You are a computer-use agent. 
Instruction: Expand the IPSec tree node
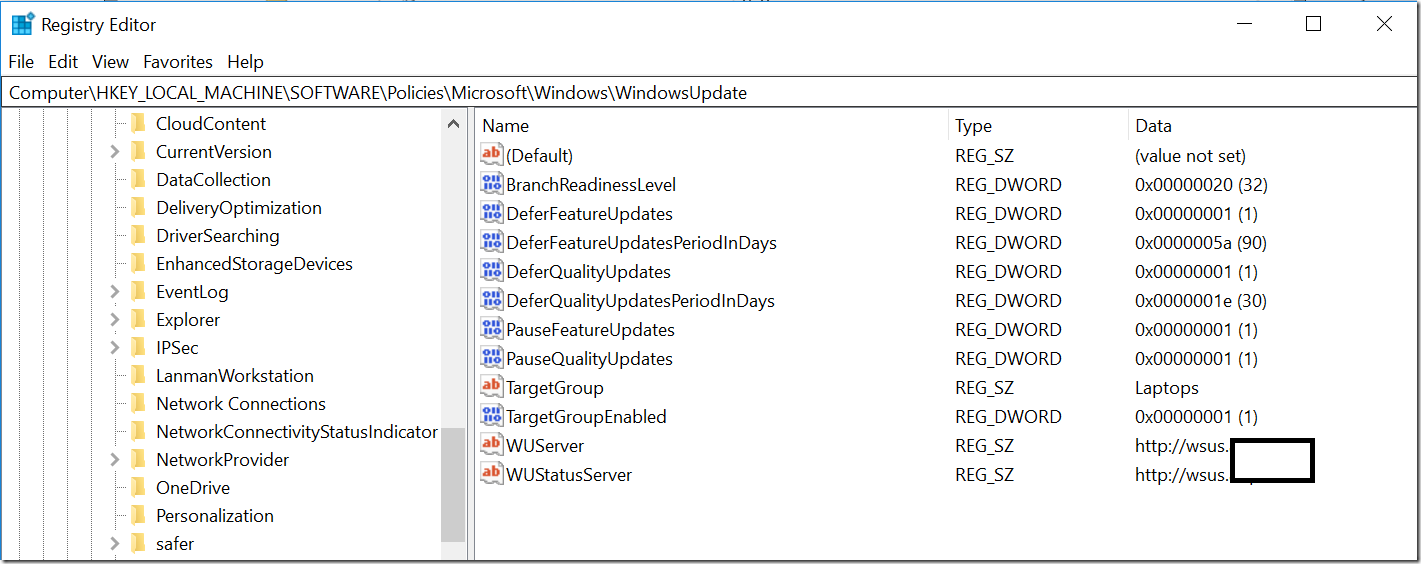[114, 348]
